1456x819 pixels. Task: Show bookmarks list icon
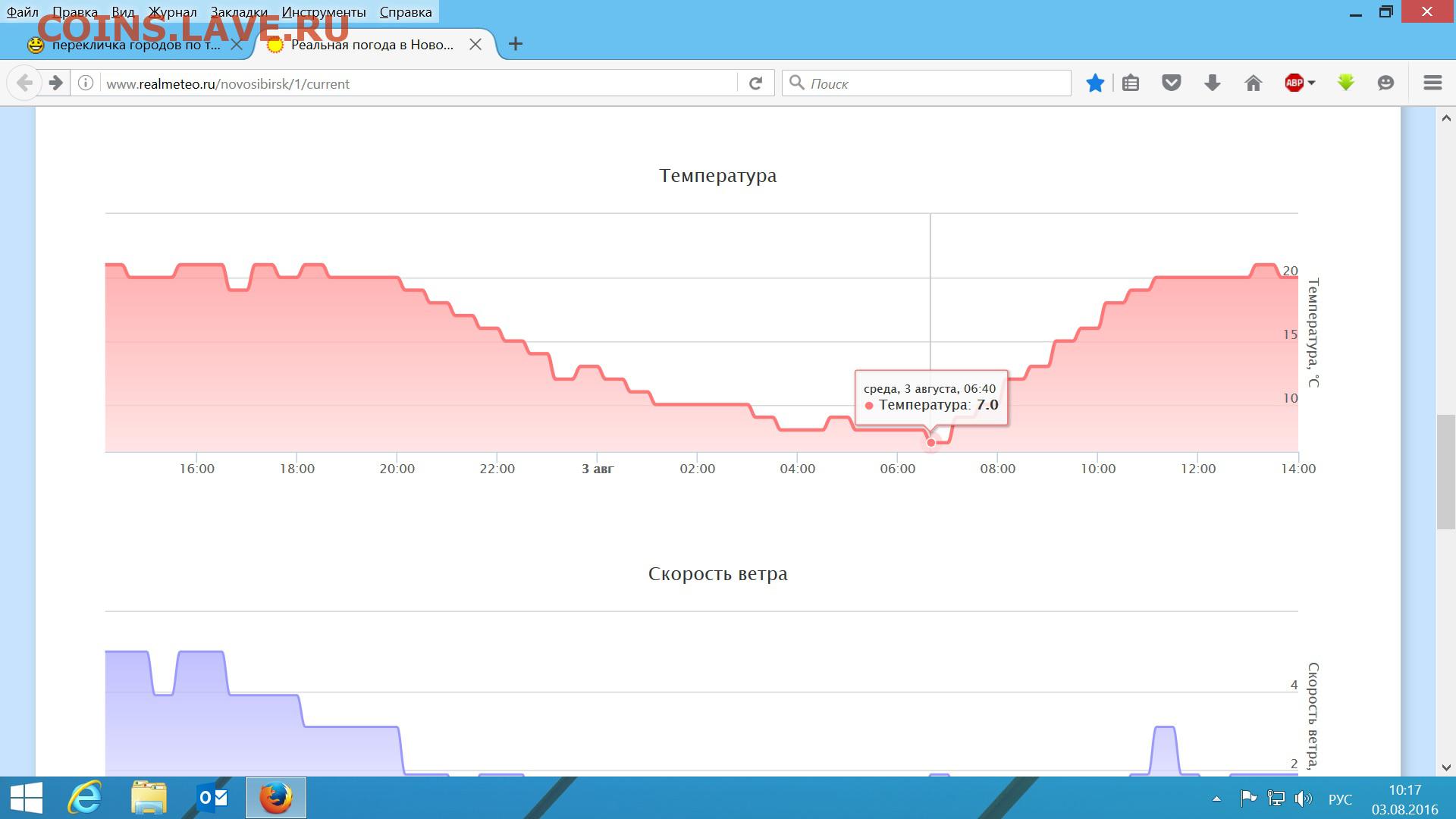pos(1131,83)
